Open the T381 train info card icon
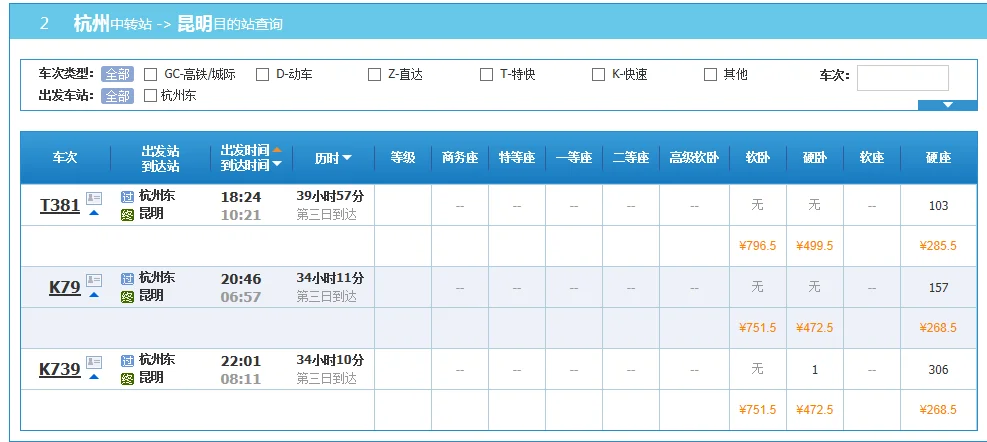 [94, 198]
